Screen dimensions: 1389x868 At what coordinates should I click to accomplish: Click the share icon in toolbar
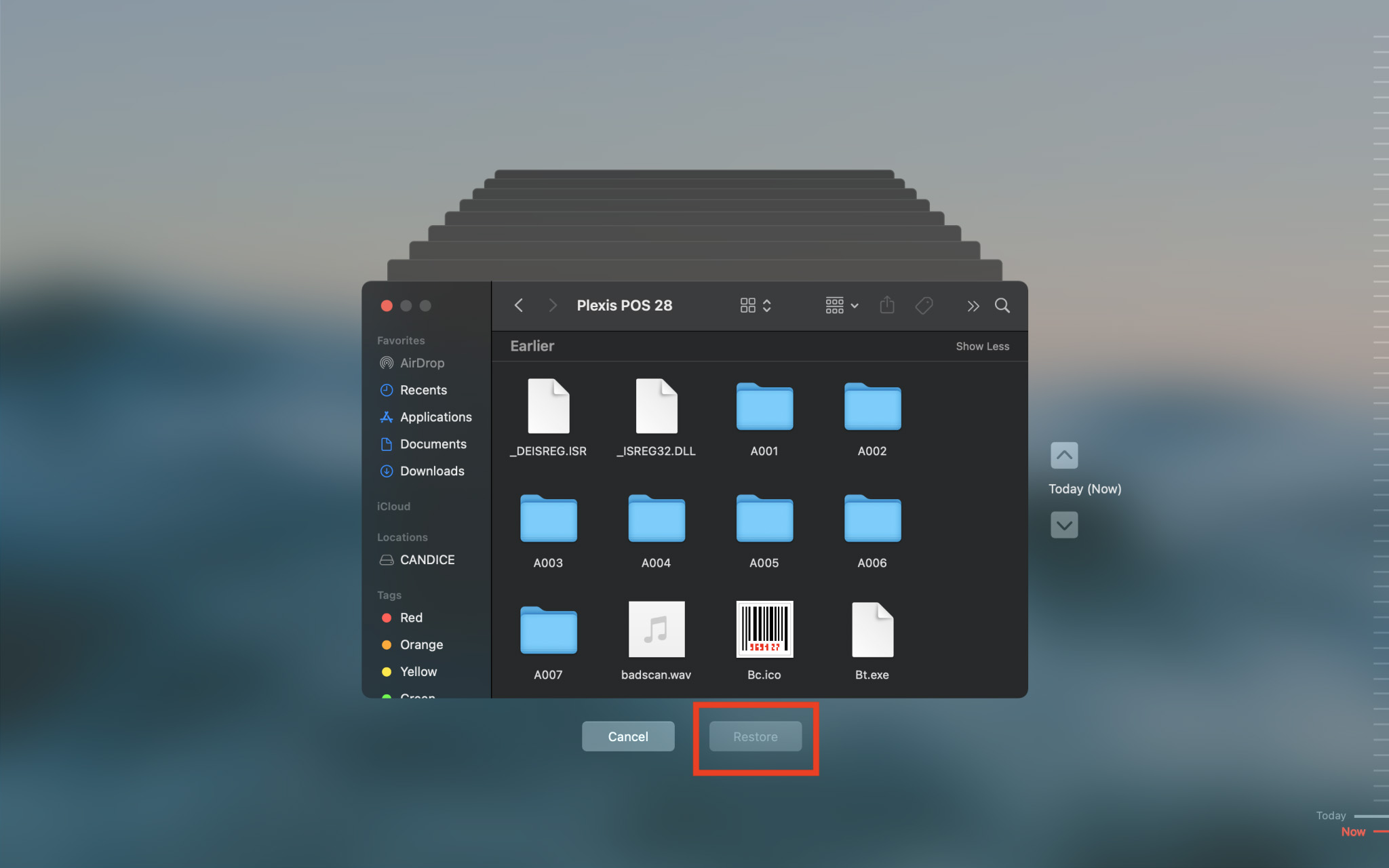click(887, 305)
